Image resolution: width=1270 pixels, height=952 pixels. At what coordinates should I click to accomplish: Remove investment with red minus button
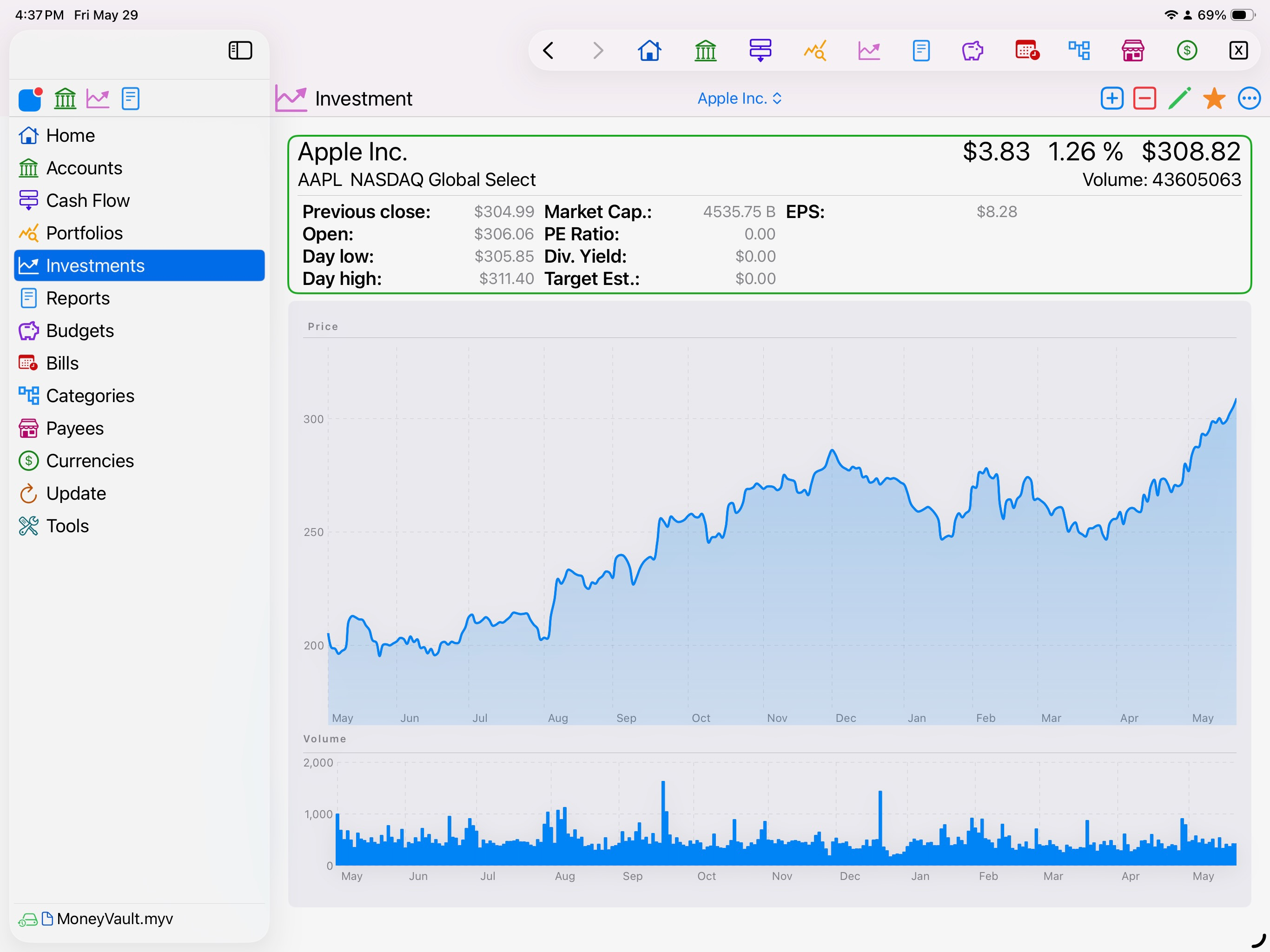click(1144, 99)
